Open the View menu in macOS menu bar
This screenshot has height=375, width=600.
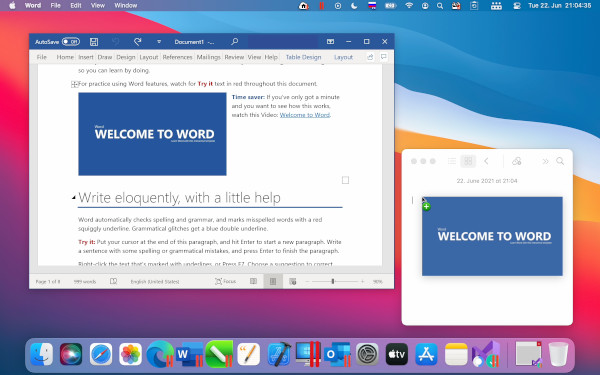(x=98, y=5)
